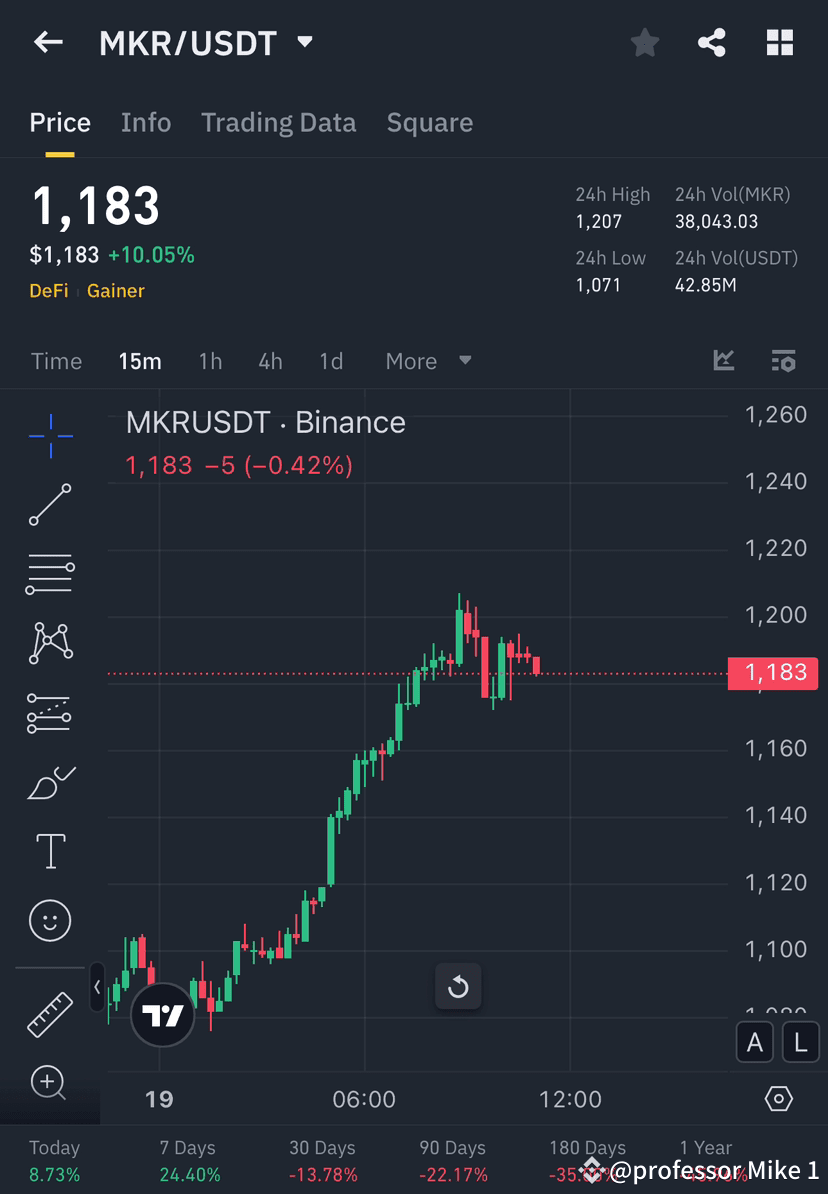Reload the chart with the refresh button

(458, 986)
